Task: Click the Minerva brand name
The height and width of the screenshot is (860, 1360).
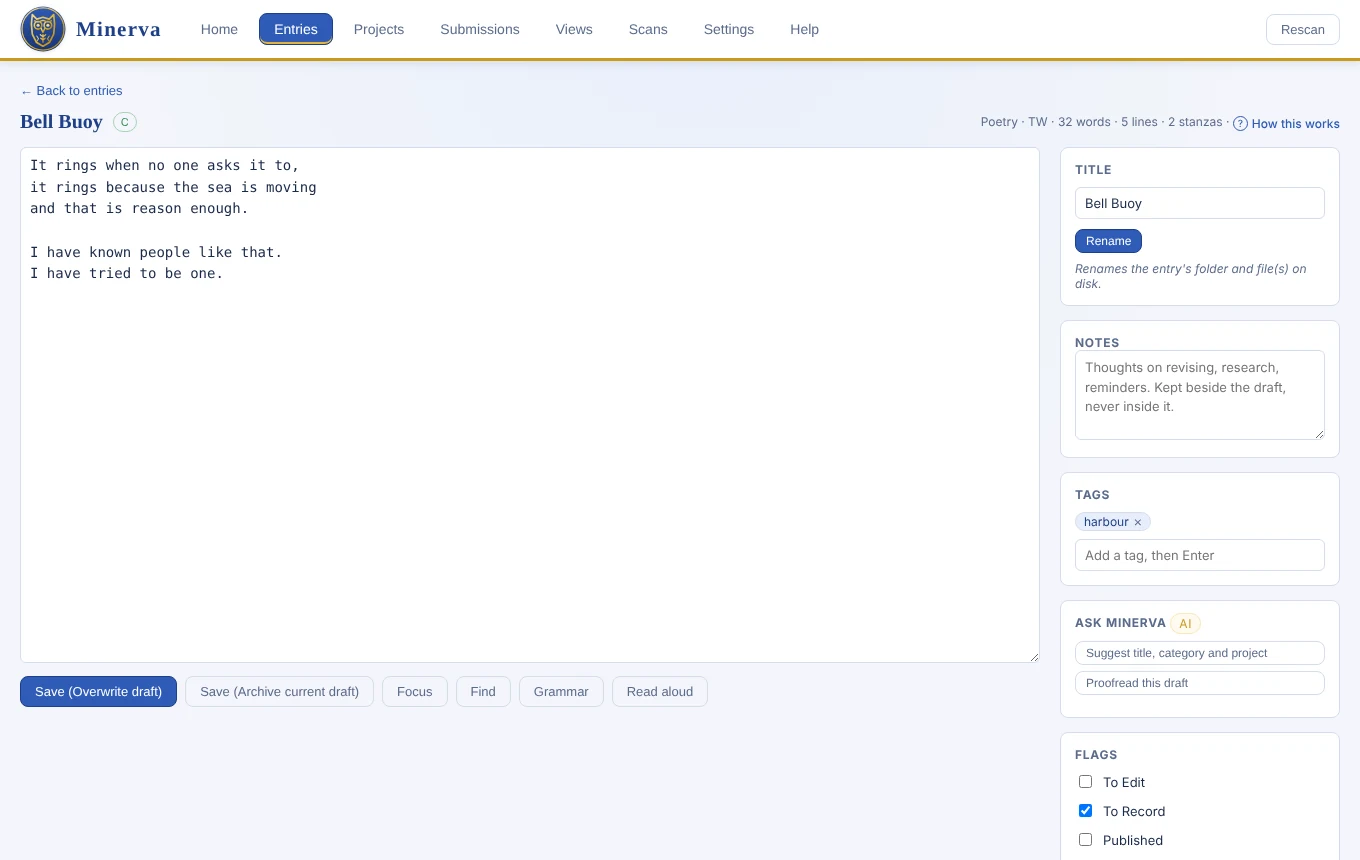Action: click(x=118, y=29)
